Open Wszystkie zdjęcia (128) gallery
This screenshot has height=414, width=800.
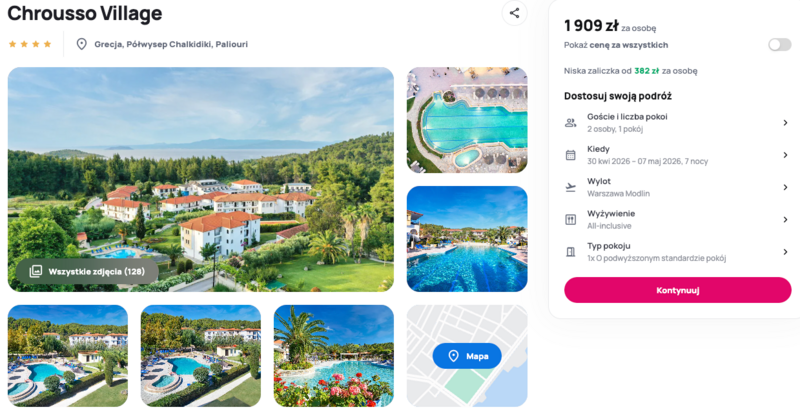pyautogui.click(x=87, y=272)
